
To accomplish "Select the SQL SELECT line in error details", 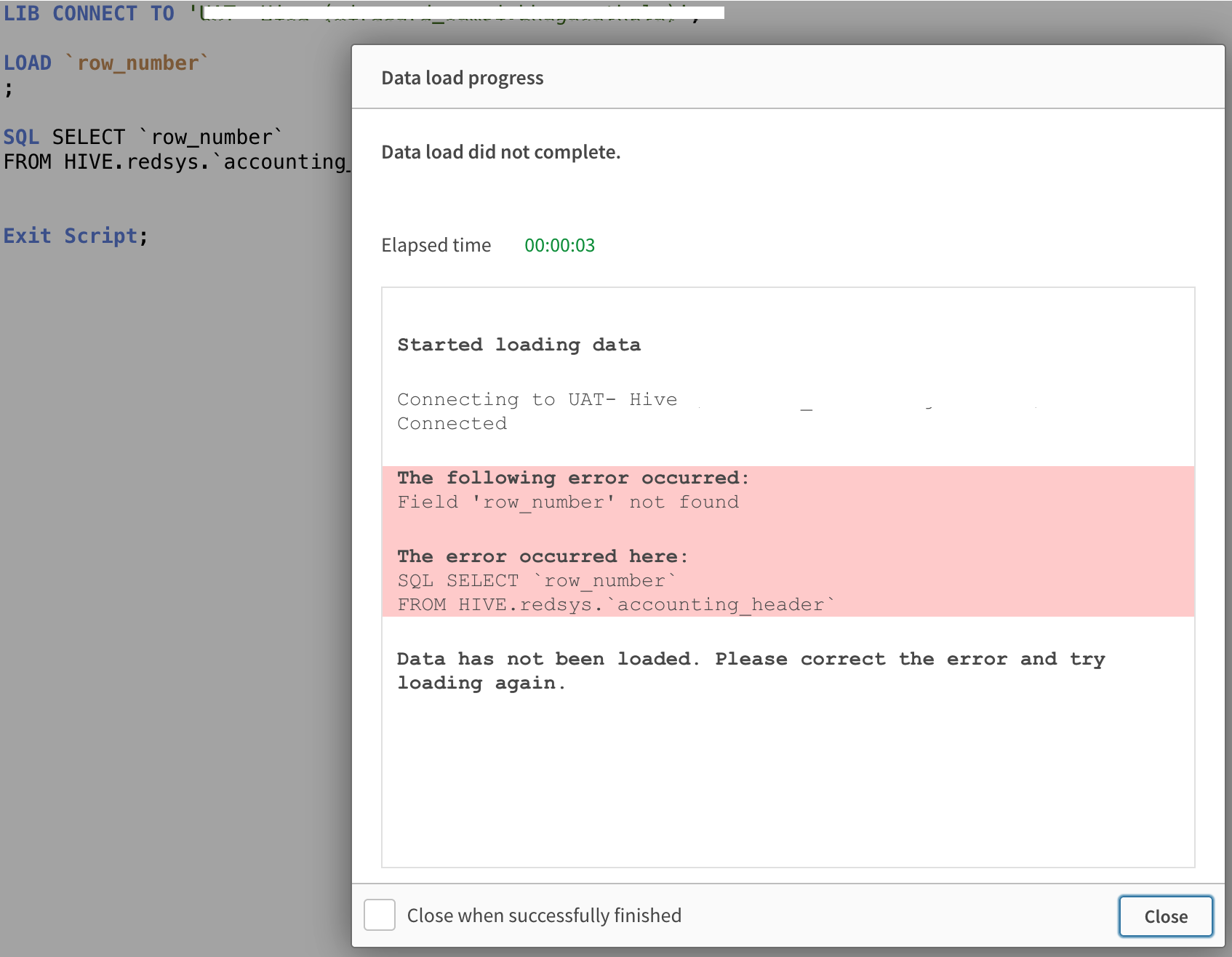I will [x=536, y=580].
